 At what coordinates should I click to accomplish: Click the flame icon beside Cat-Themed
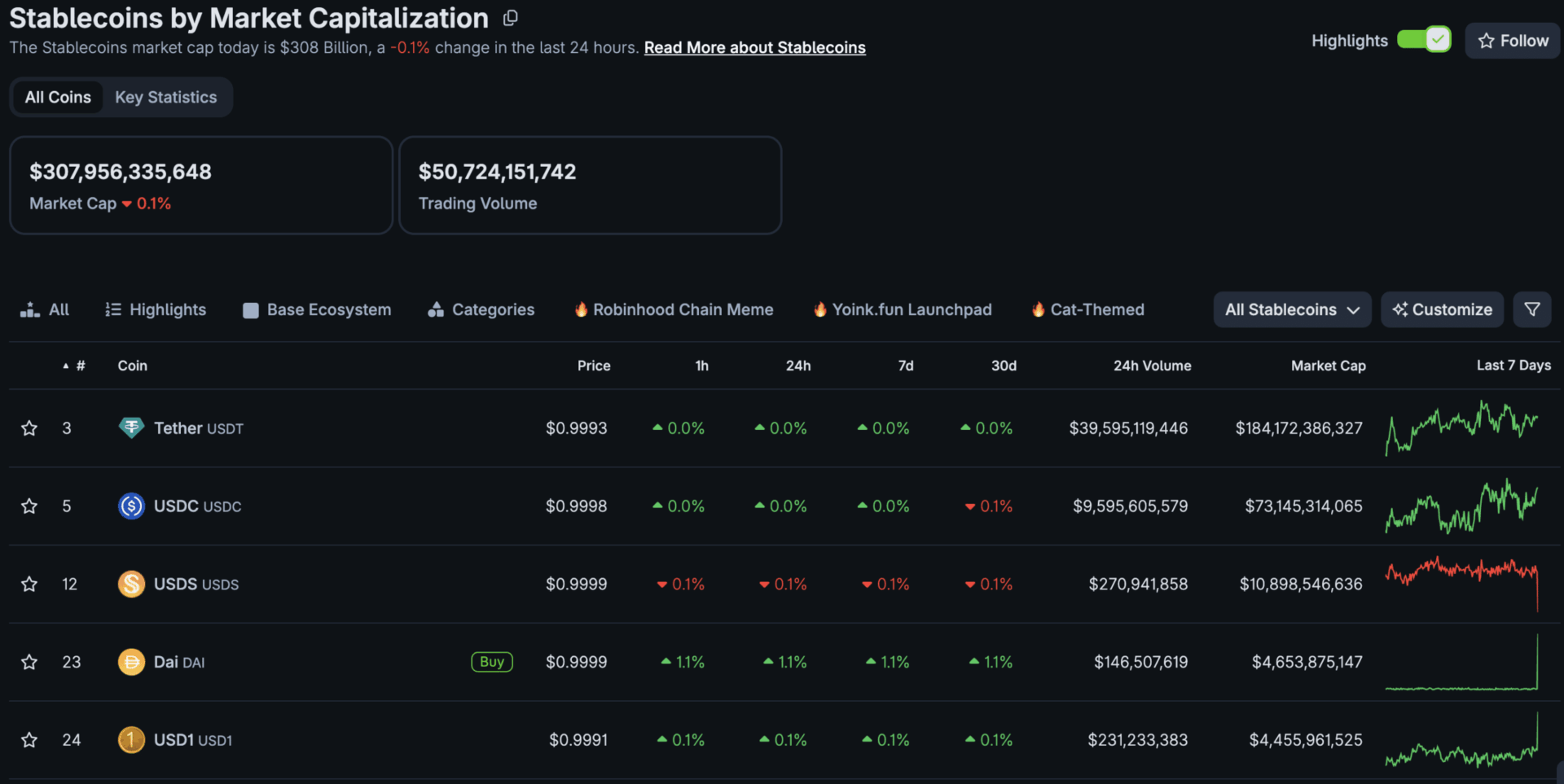click(x=1038, y=309)
